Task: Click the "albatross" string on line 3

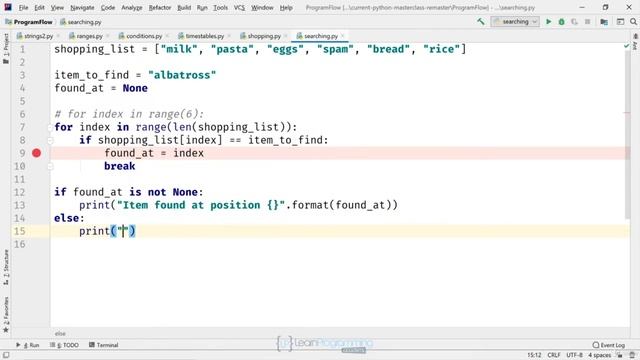Action: click(x=182, y=75)
